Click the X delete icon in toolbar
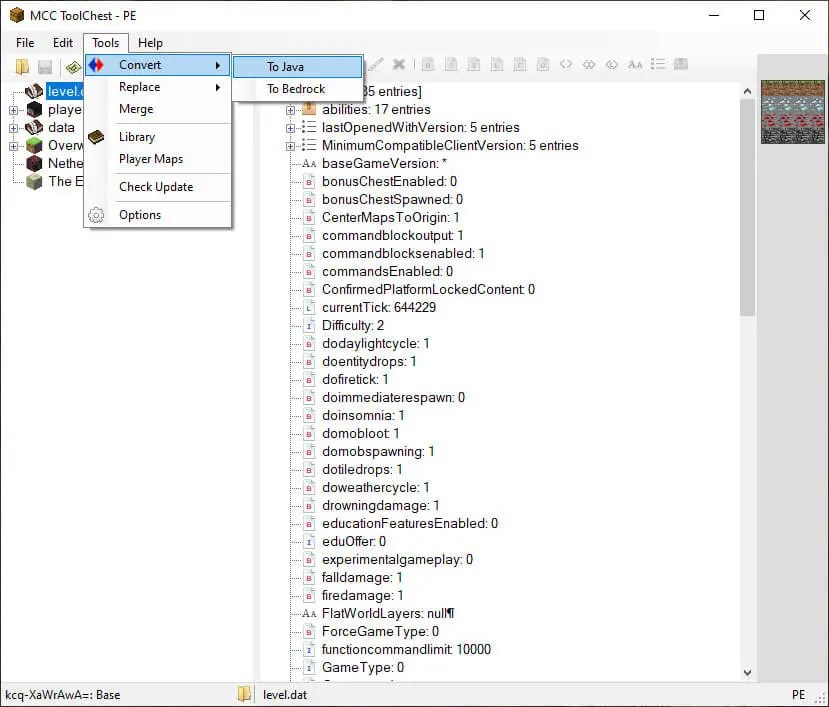Screen dimensions: 829x707 tap(399, 65)
